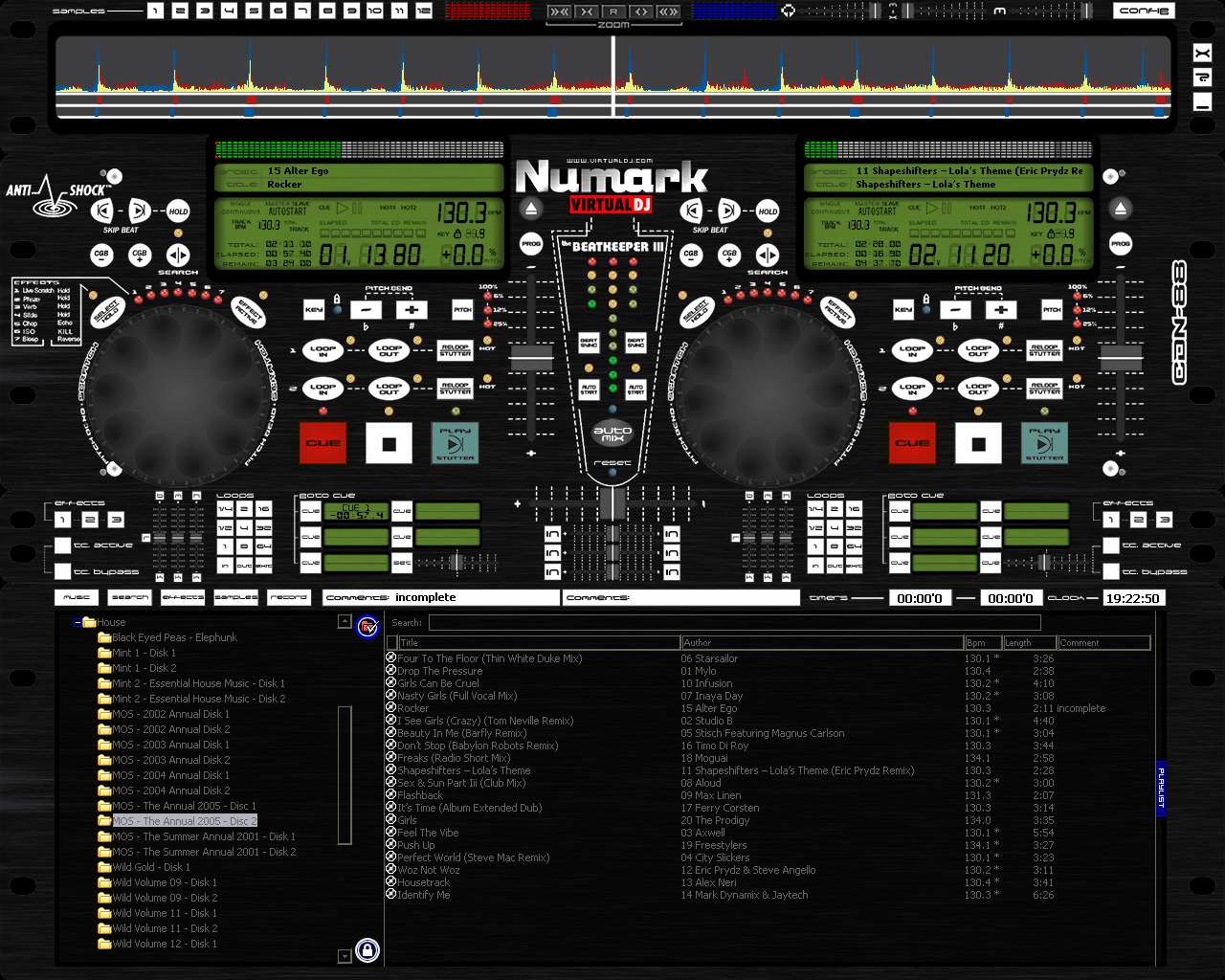Click Reloop Stutter 2 on left deck

(x=456, y=388)
